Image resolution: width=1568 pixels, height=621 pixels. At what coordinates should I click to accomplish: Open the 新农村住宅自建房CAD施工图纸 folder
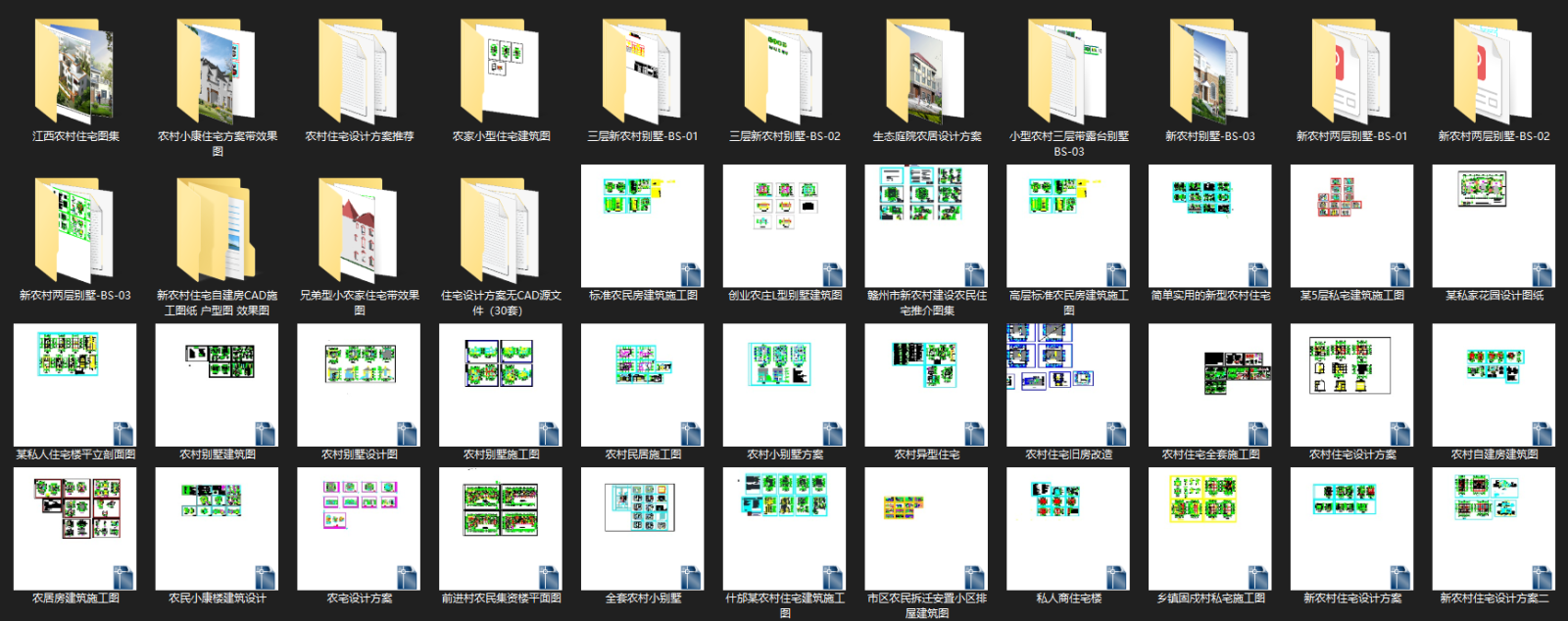pos(218,230)
